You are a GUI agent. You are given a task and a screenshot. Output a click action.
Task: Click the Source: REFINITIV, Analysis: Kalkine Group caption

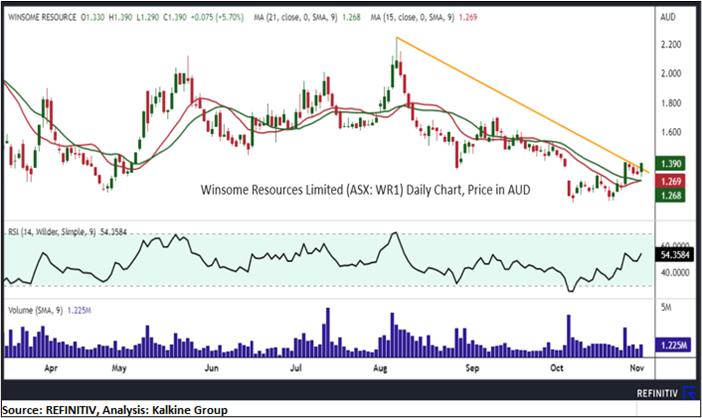point(115,410)
